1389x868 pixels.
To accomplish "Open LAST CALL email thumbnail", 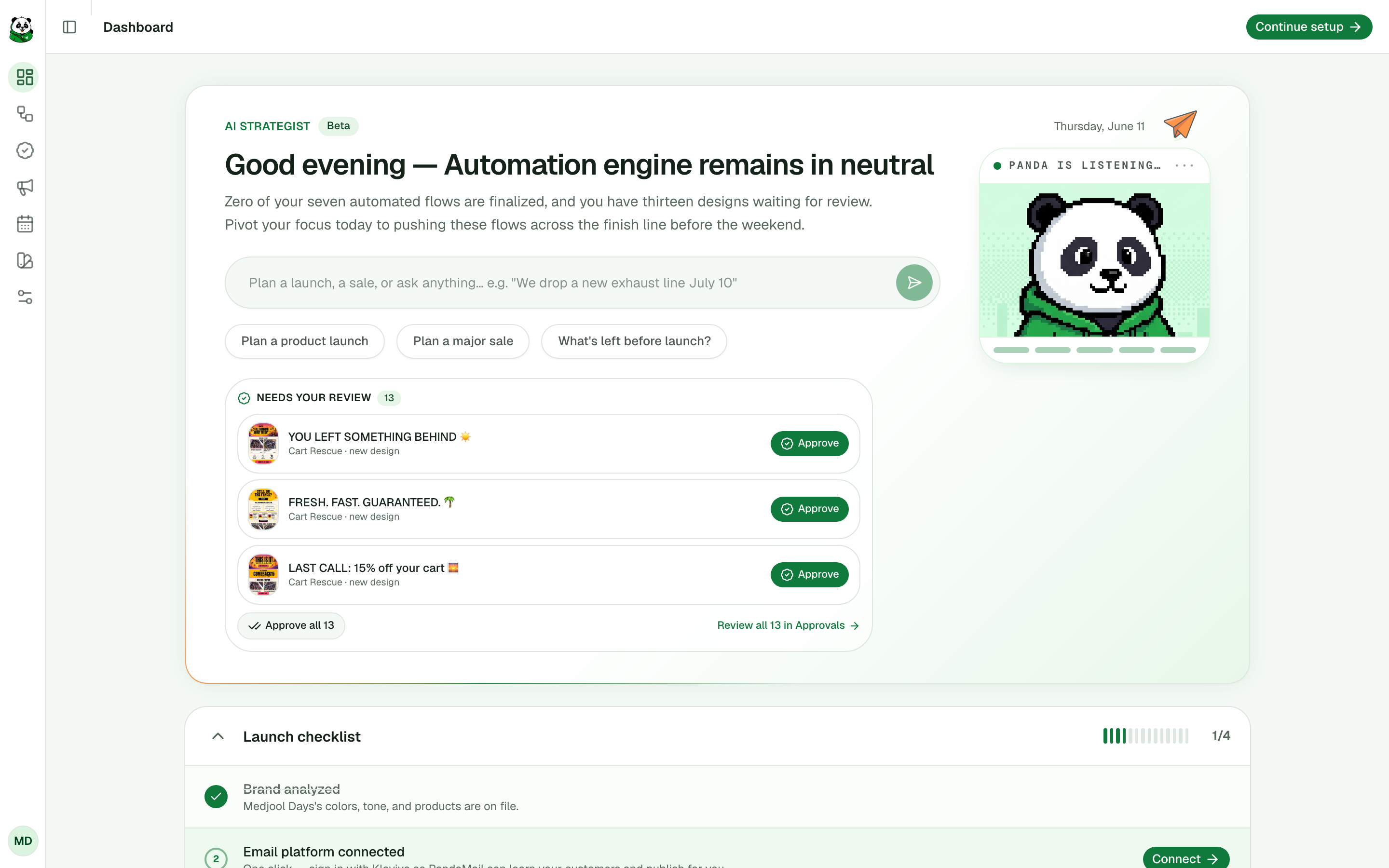I will point(263,574).
